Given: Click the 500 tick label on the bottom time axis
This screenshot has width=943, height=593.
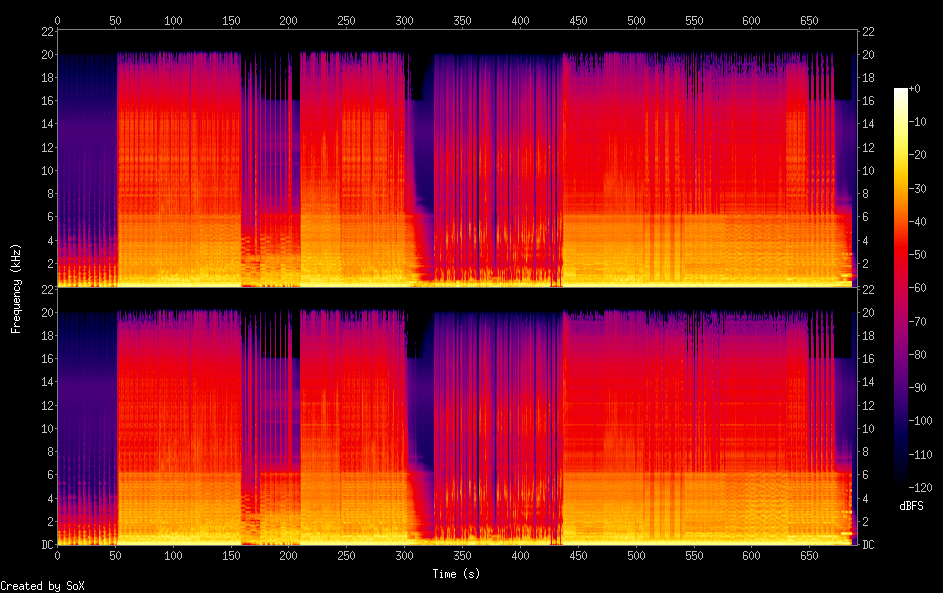Looking at the screenshot, I should click(x=636, y=555).
